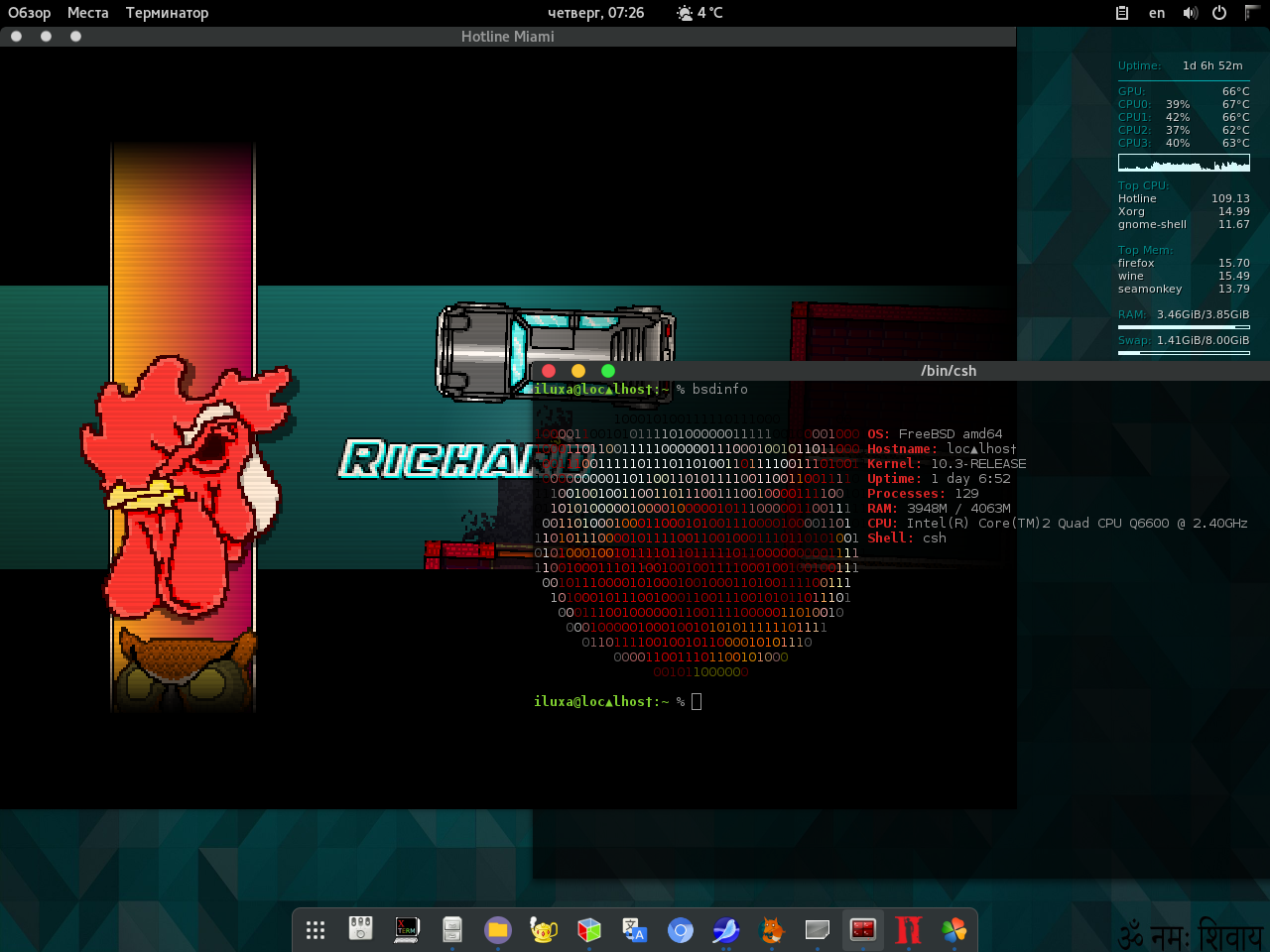Open the volume control in top bar
Image resolution: width=1270 pixels, height=952 pixels.
1191,13
